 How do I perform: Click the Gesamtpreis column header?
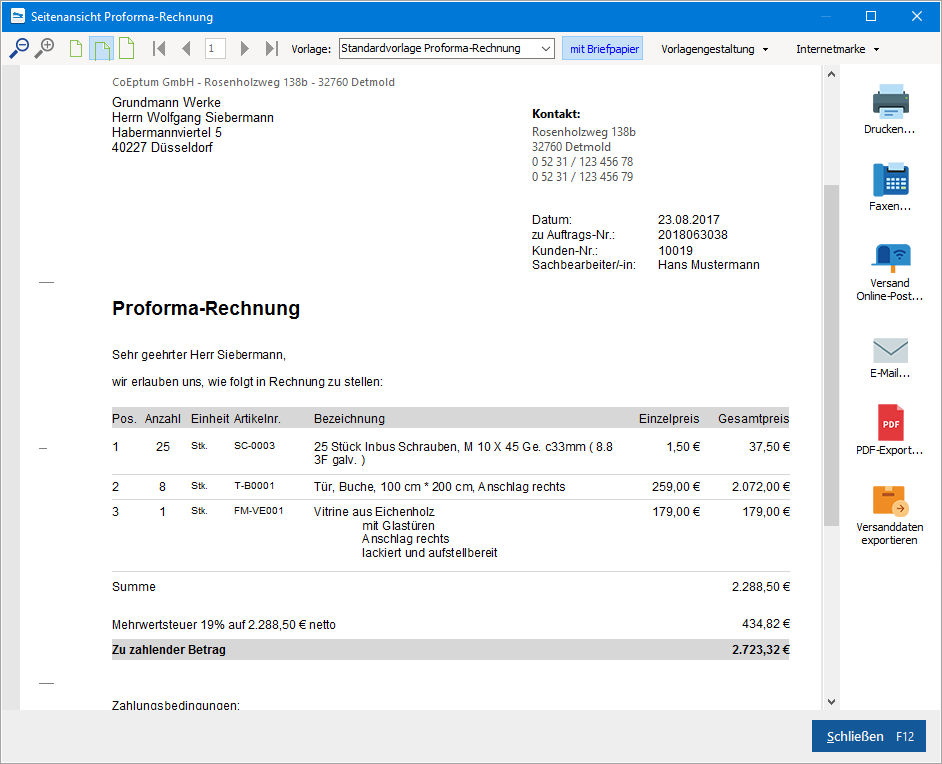coord(753,419)
